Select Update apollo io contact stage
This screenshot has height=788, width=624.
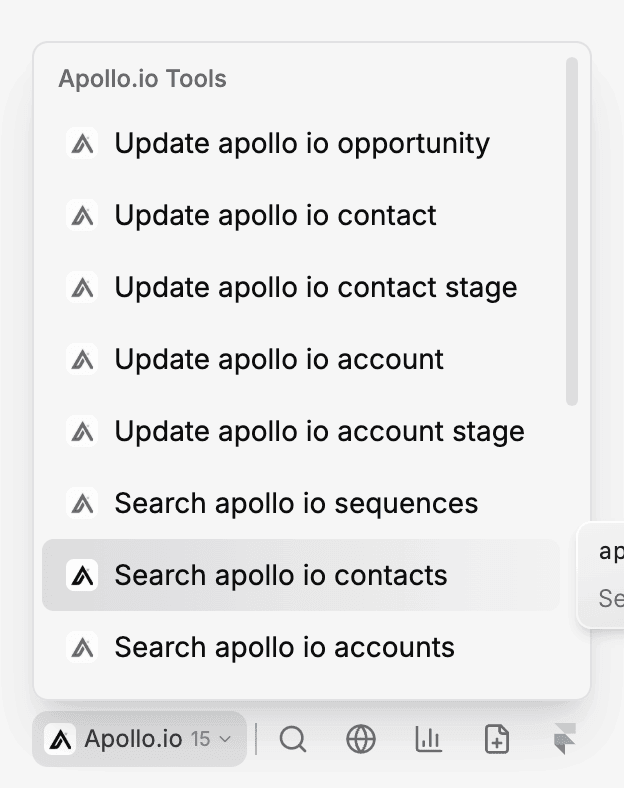click(316, 287)
